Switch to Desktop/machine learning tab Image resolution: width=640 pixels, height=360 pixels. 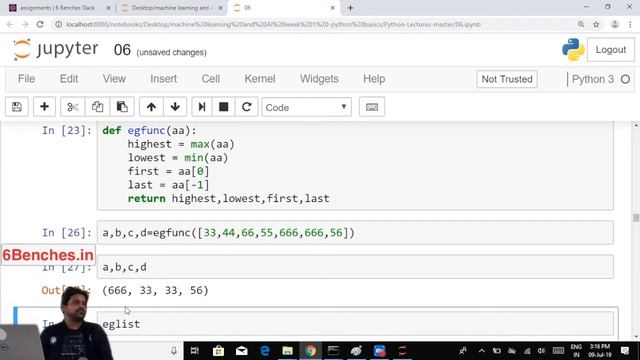point(171,8)
